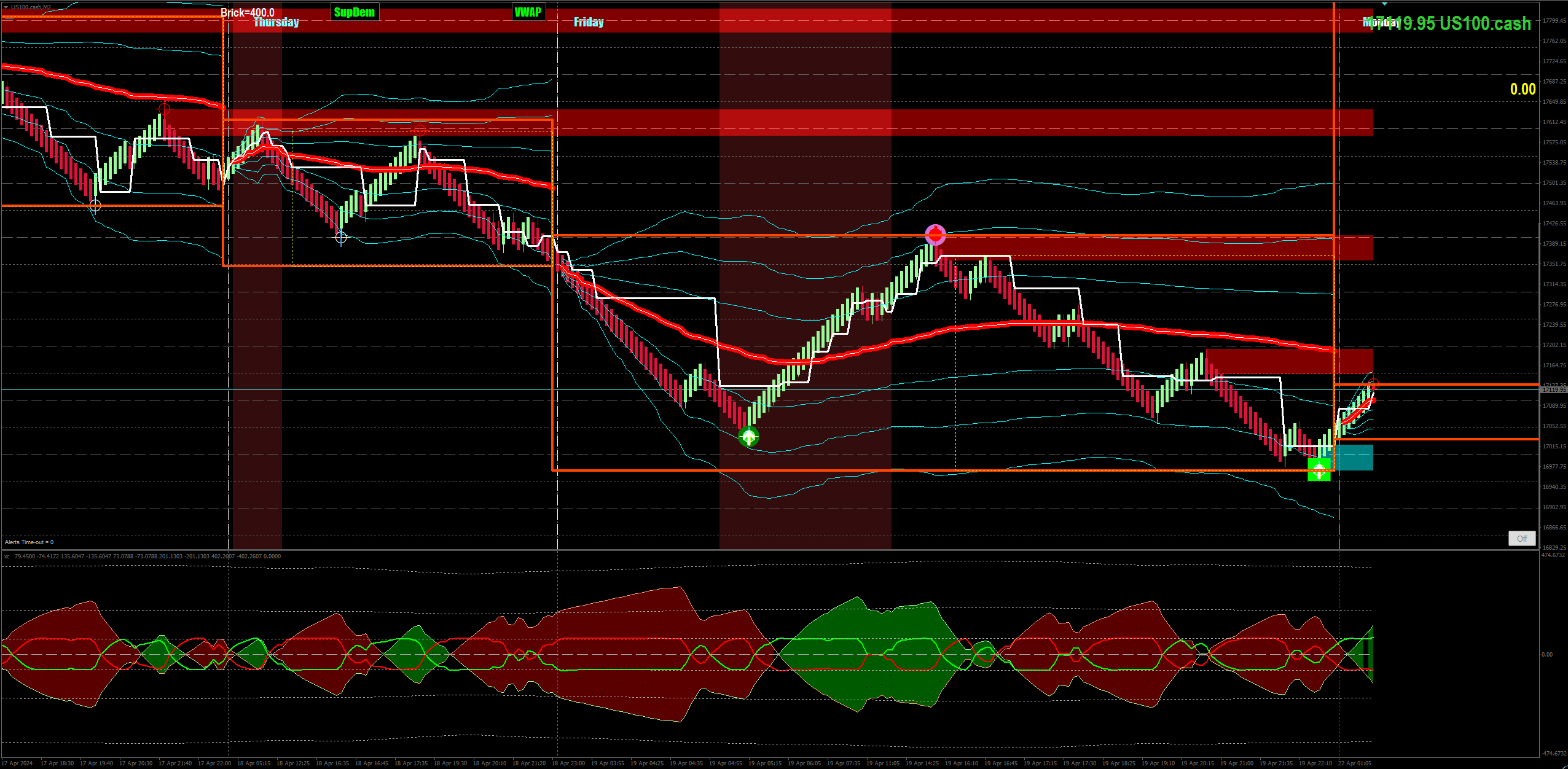The image size is (1568, 769).
Task: Toggle the VWAP indicator button
Action: 528,12
